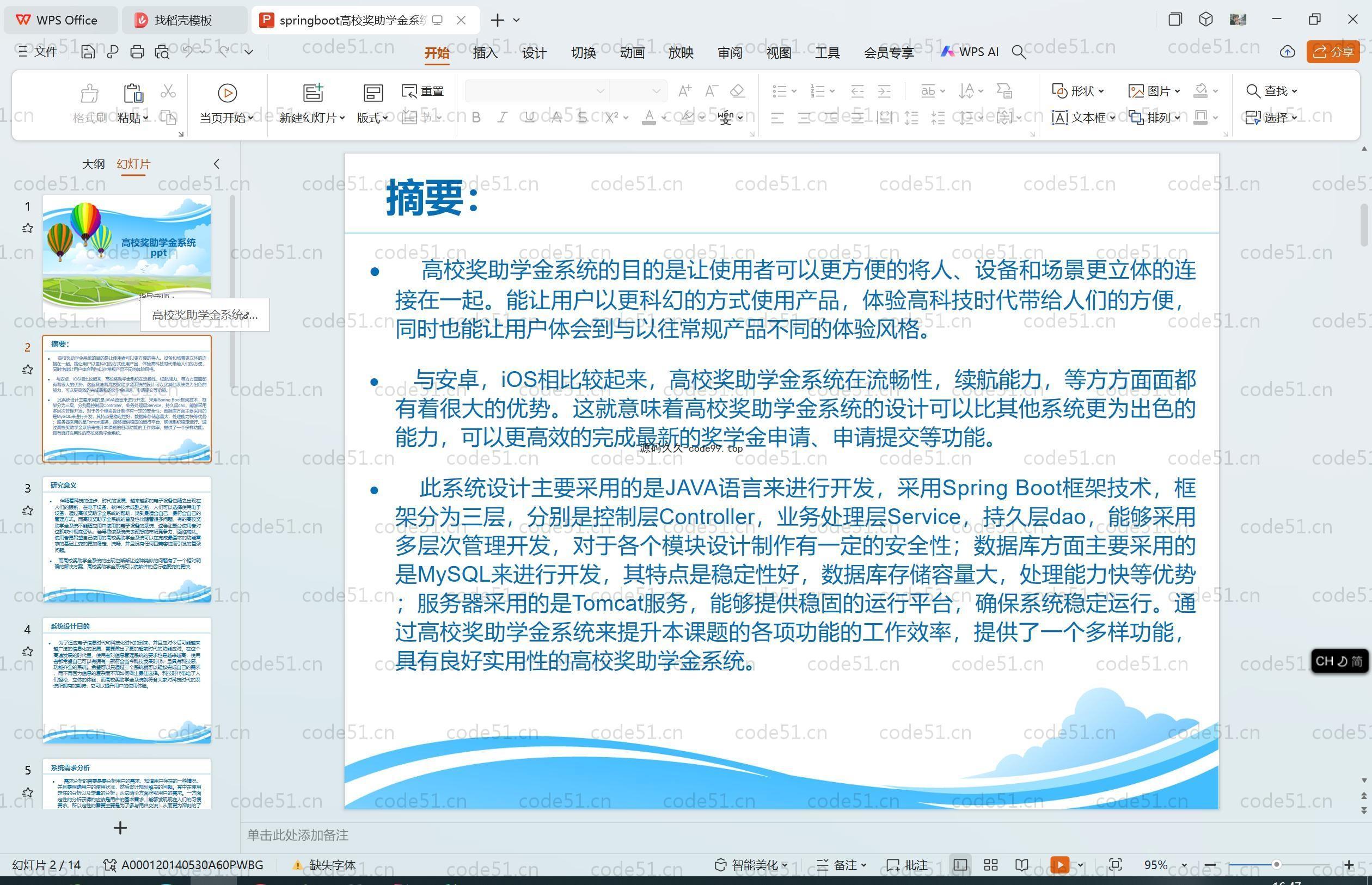Click the Increase Font Size icon

pos(684,91)
